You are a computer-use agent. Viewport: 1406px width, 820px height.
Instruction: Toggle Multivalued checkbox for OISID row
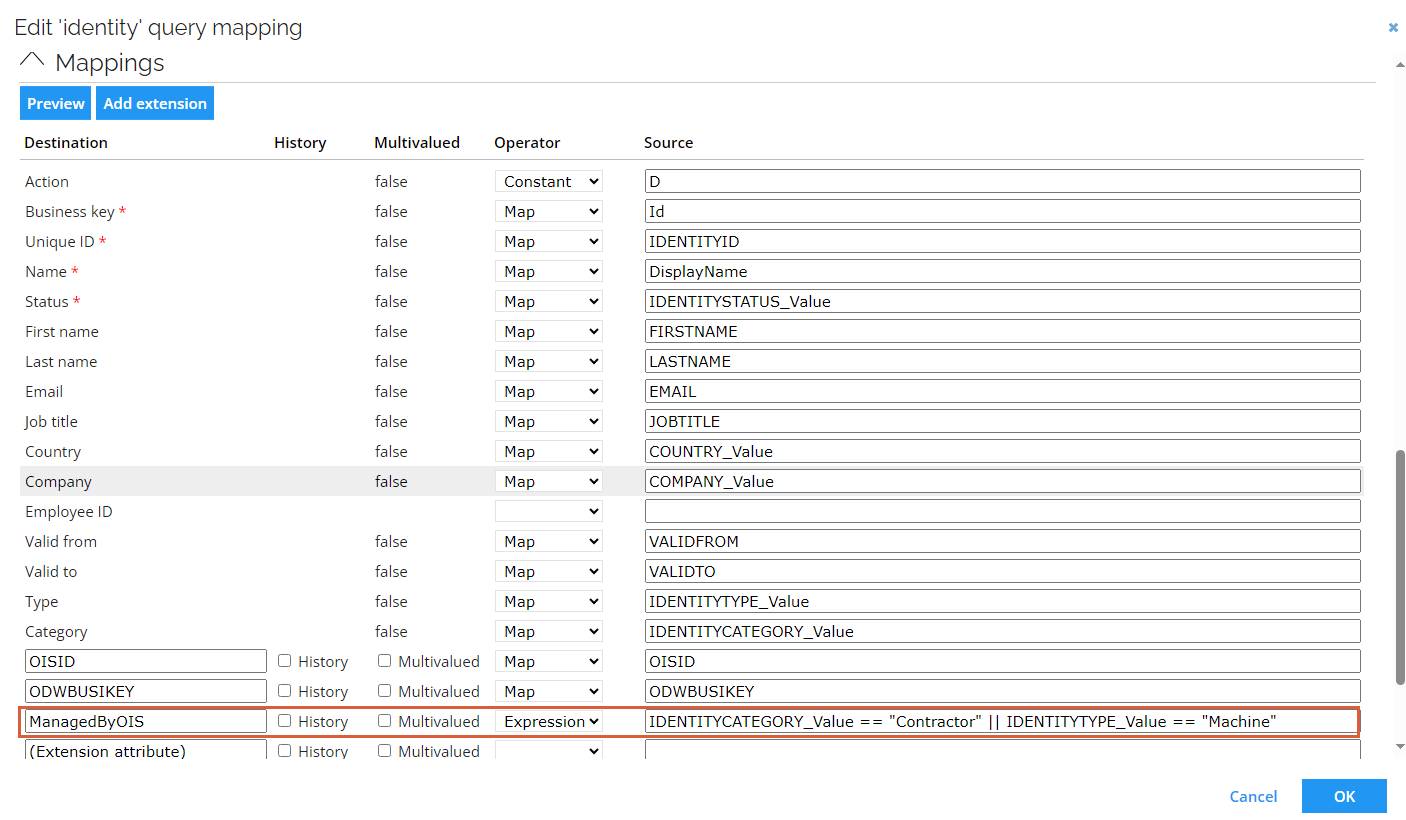point(385,661)
